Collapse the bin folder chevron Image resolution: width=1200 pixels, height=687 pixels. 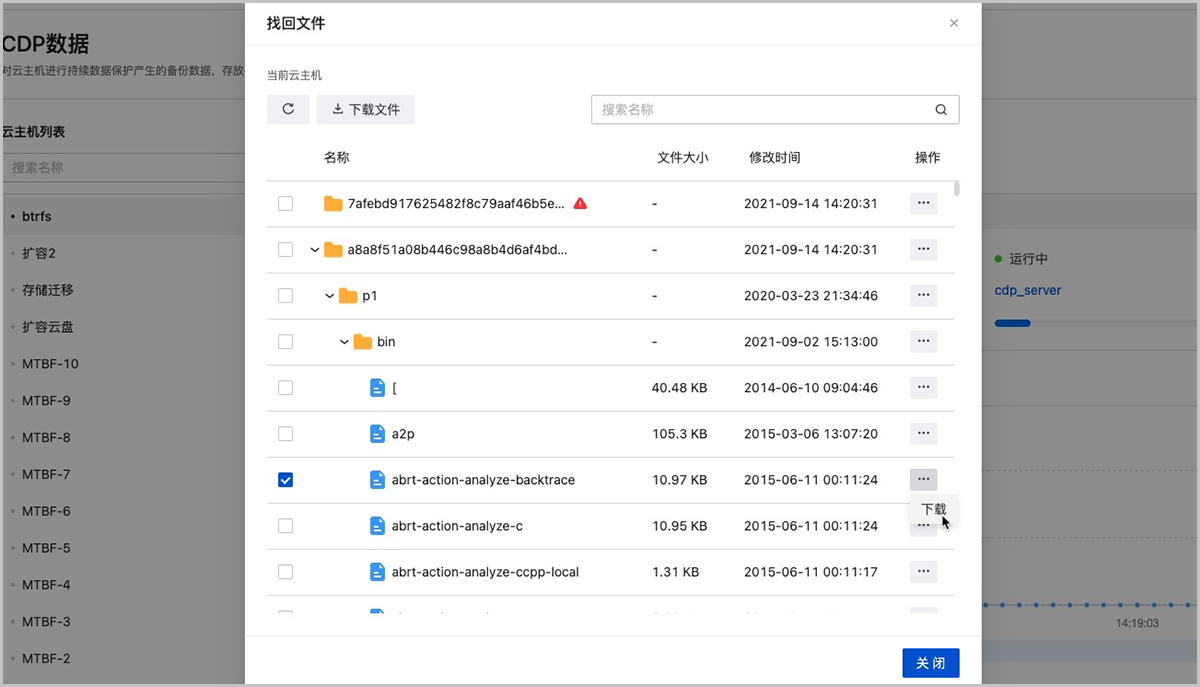coord(345,342)
